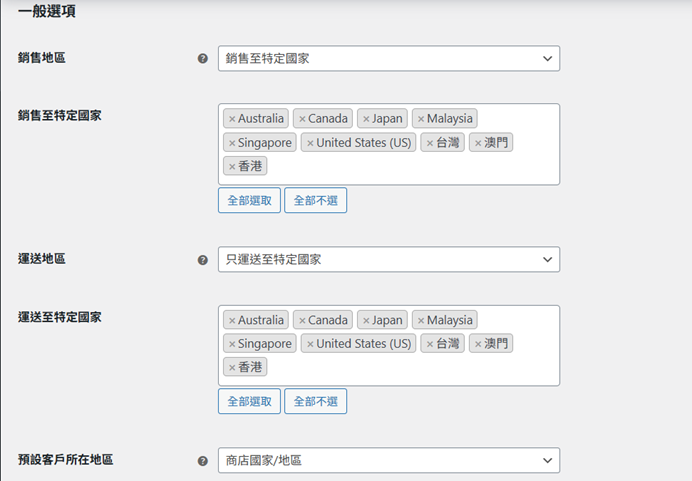Click empty area of 運送至特定國家 input box
The height and width of the screenshot is (481, 692).
tap(420, 368)
